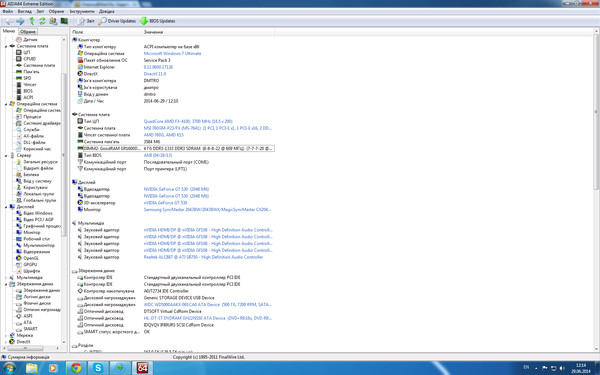The image size is (600, 375).
Task: Click the EN language indicator in tray
Action: point(526,367)
